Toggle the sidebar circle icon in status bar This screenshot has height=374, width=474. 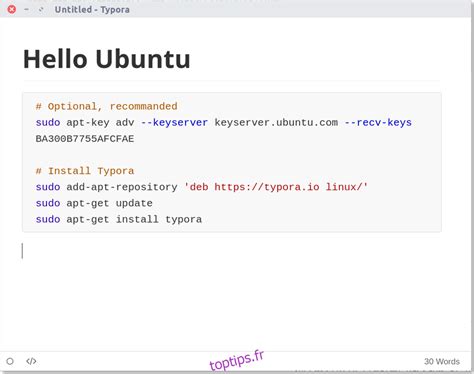pyautogui.click(x=10, y=361)
